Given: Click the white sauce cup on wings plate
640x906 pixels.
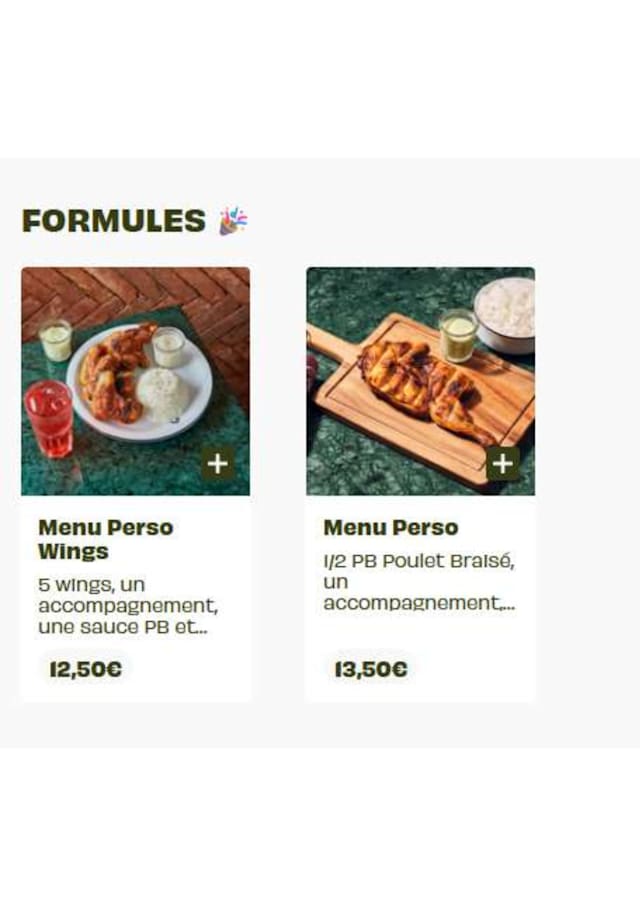Looking at the screenshot, I should click(168, 347).
